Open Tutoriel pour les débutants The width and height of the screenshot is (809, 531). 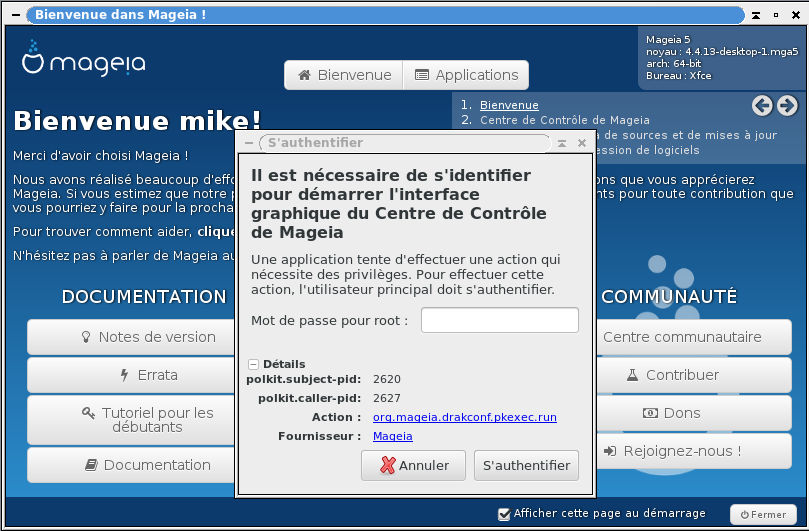click(x=131, y=420)
